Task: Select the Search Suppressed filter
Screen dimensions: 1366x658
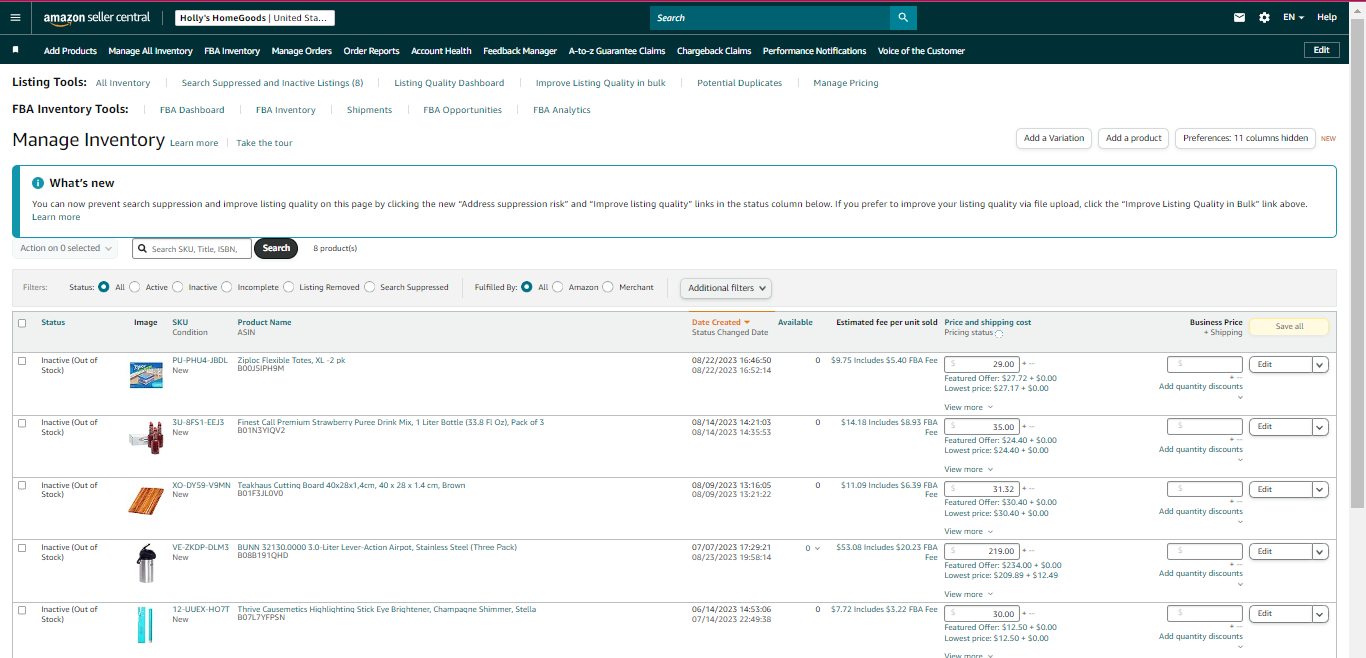Action: [370, 287]
